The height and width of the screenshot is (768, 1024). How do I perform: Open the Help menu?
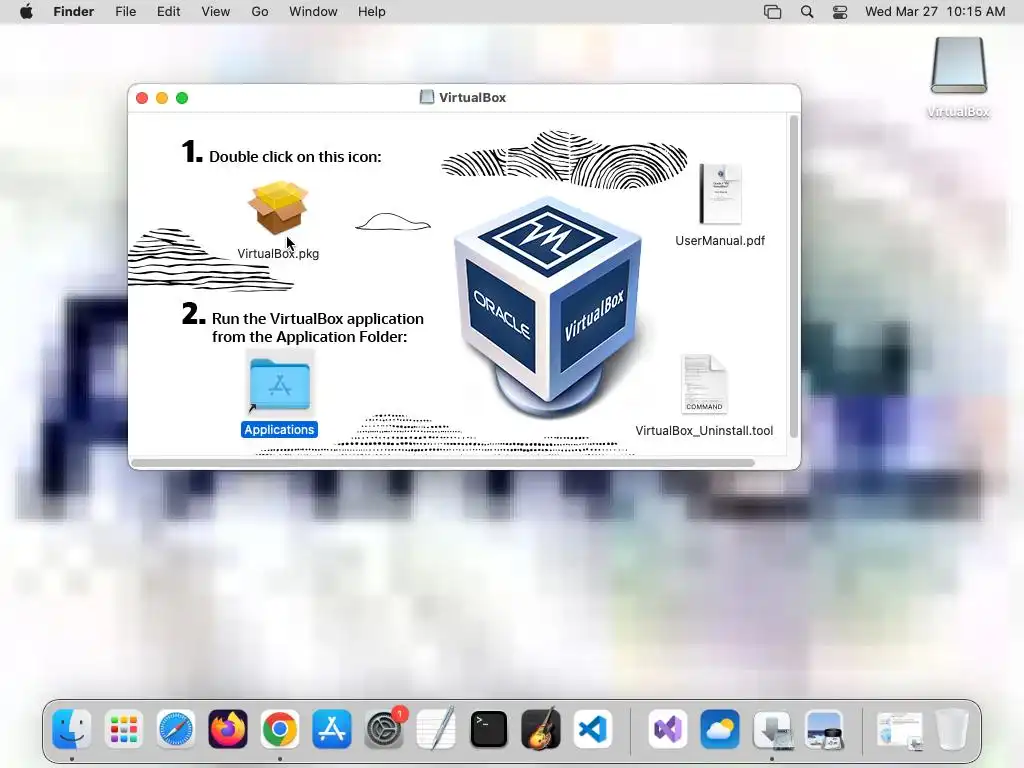(x=372, y=12)
